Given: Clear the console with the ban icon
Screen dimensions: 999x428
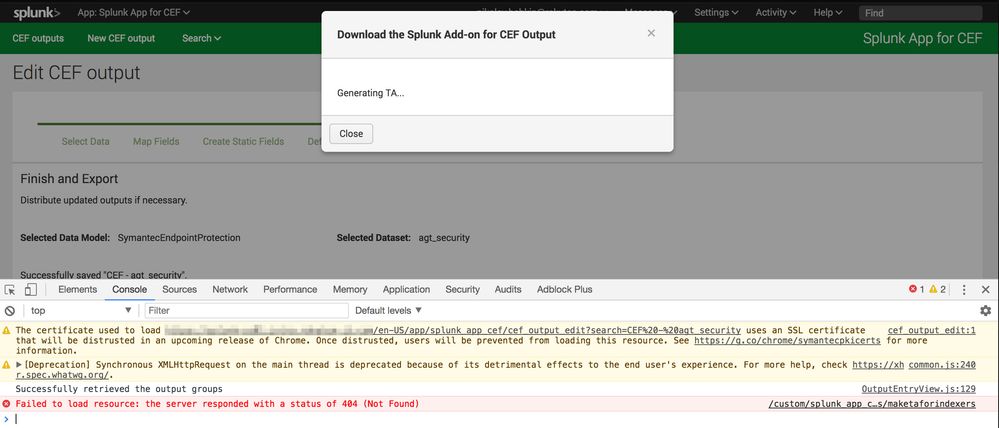Looking at the screenshot, I should point(10,311).
